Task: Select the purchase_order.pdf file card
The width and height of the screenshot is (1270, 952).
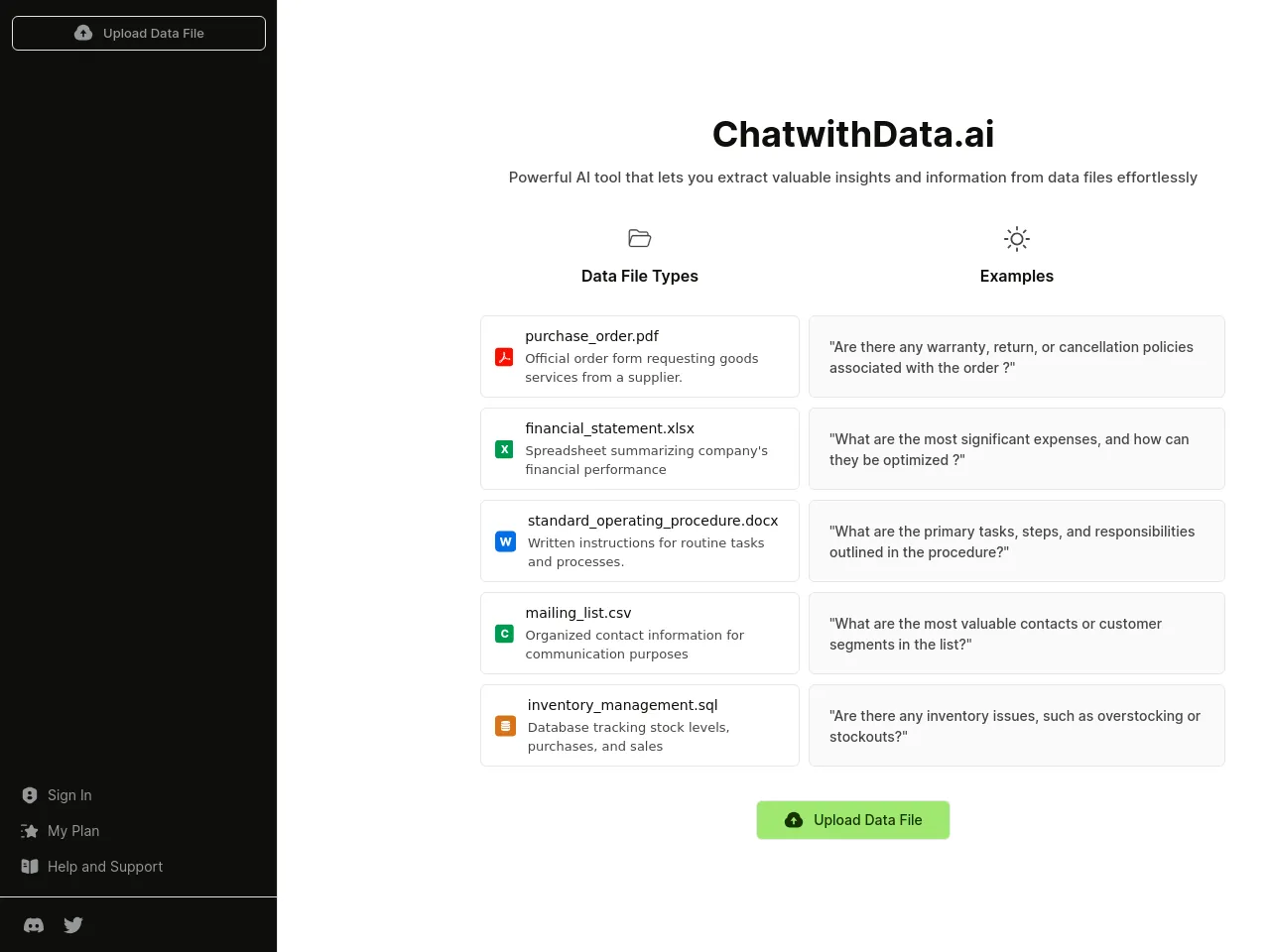Action: [x=640, y=357]
